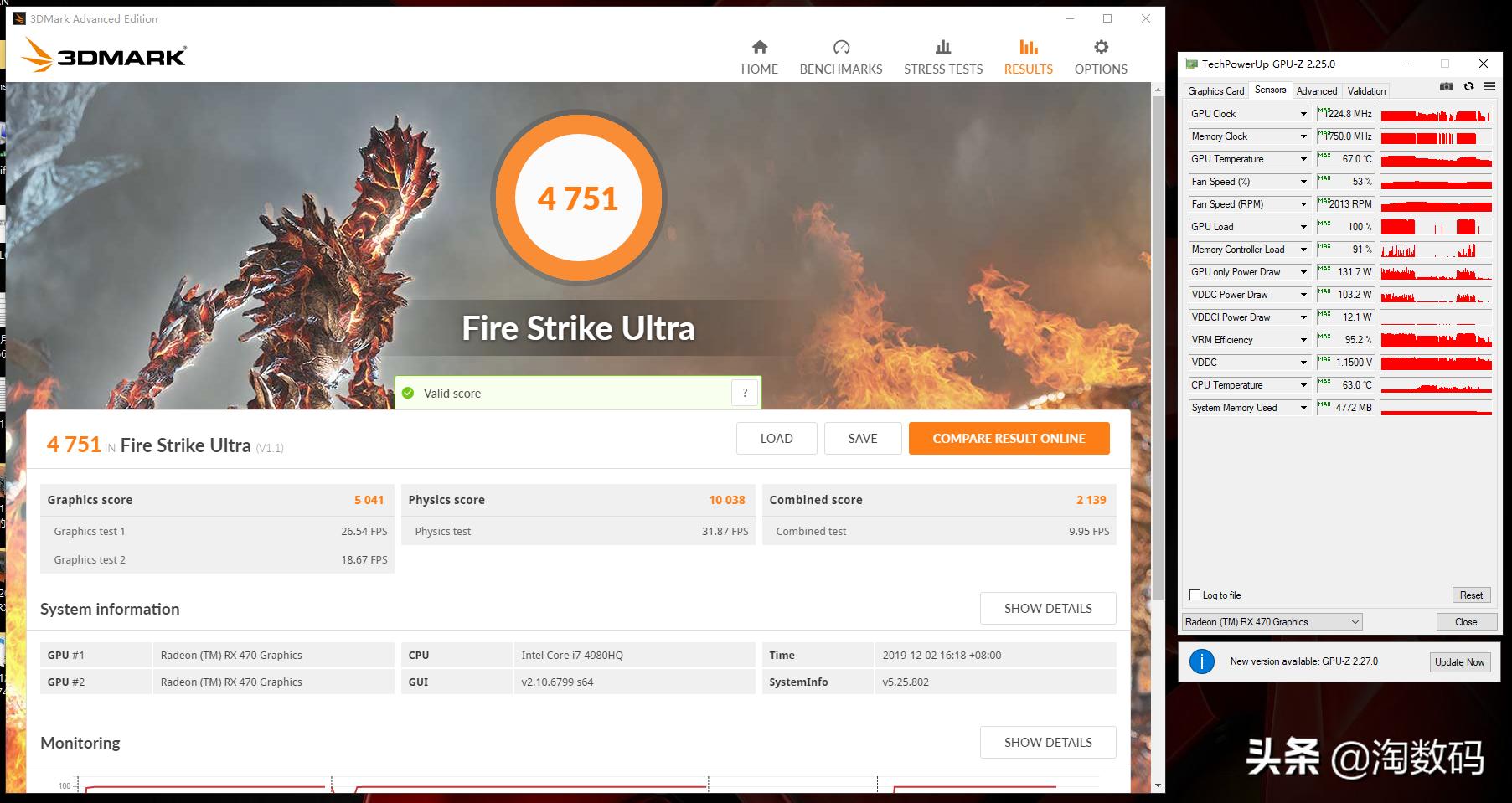Go to the RESULTS menu label
The width and height of the screenshot is (1512, 803).
point(1029,69)
